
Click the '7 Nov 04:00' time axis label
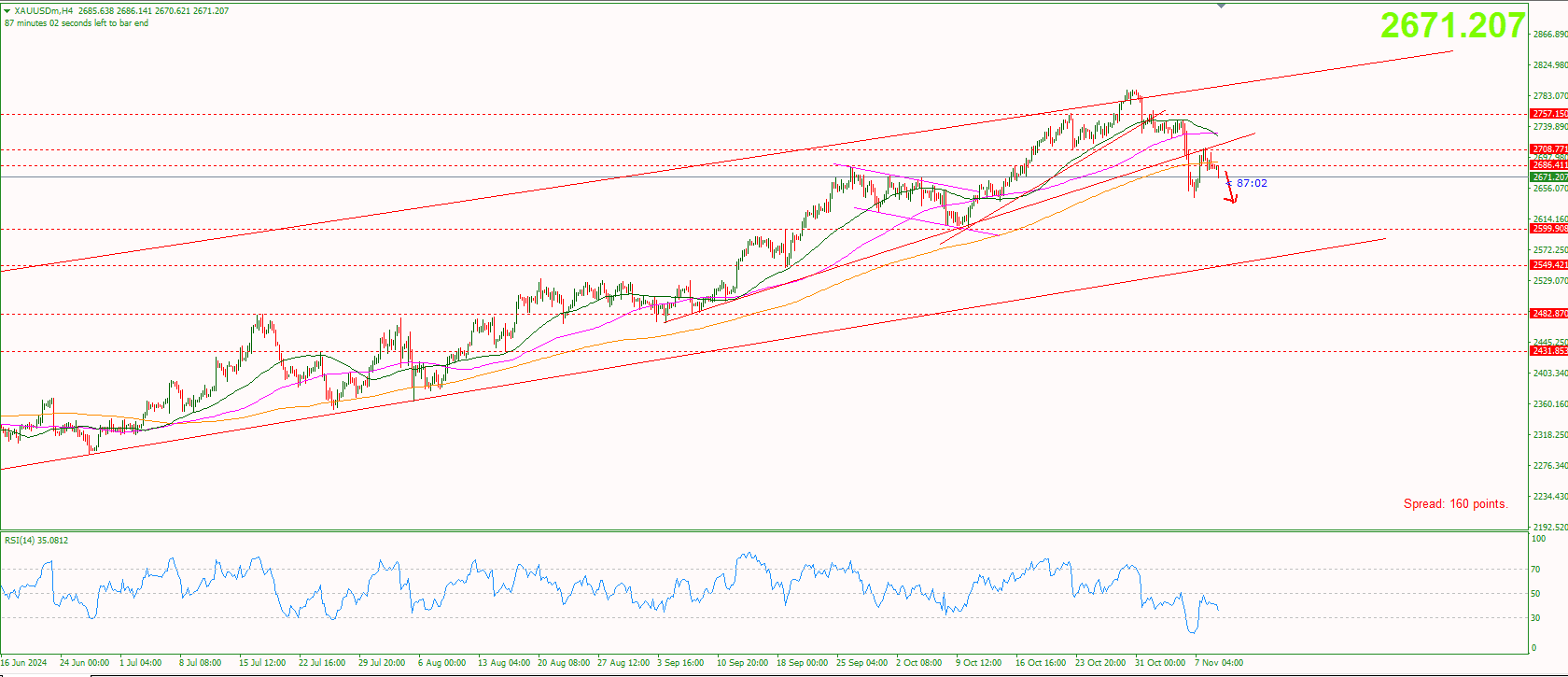click(1219, 663)
